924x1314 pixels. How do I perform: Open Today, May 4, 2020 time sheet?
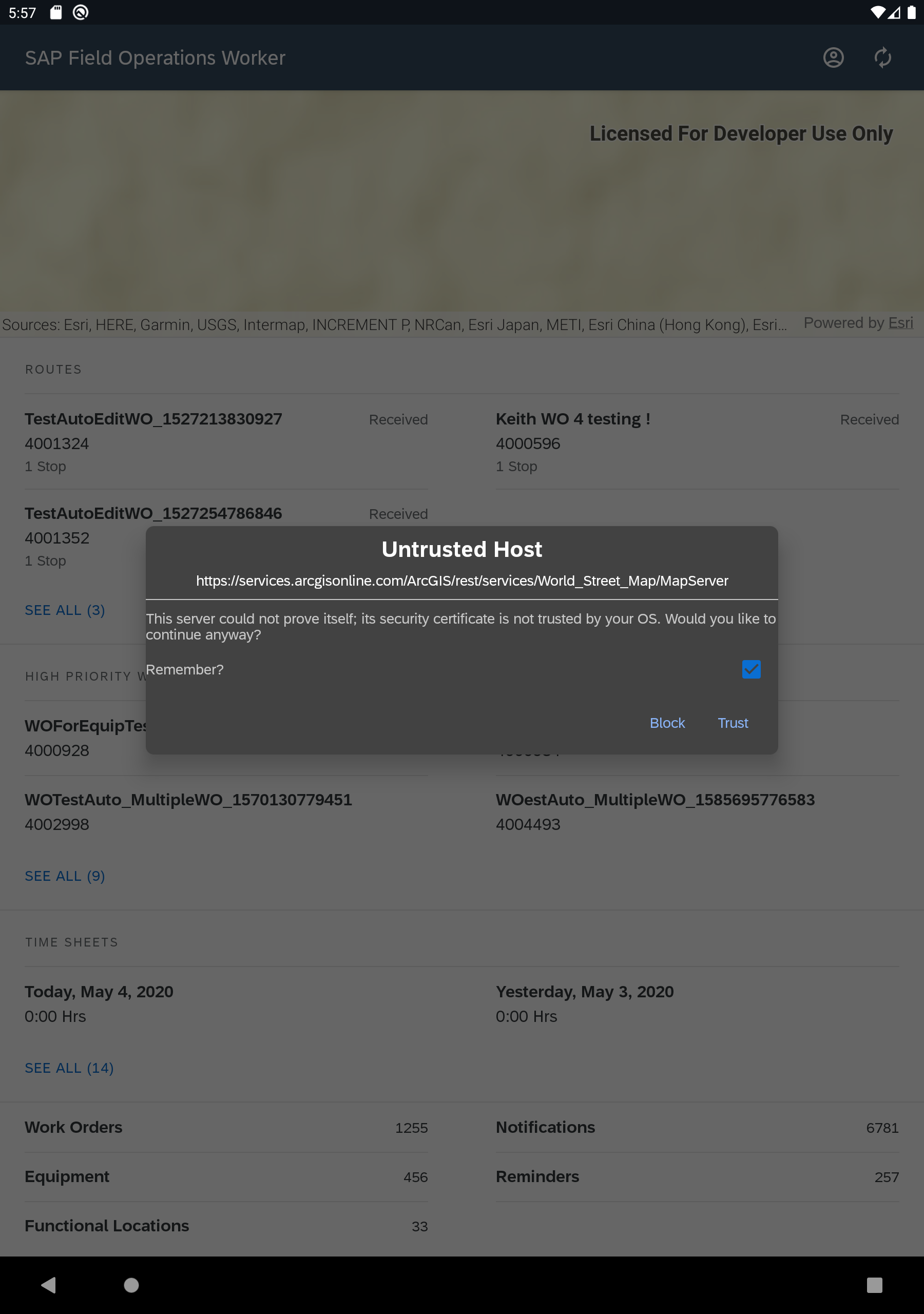(x=226, y=1004)
